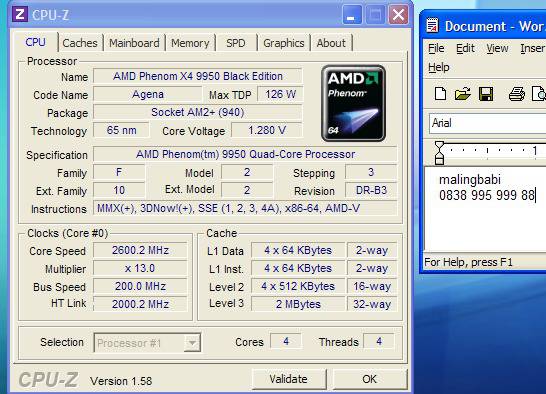
Task: Click the Validate button
Action: pyautogui.click(x=289, y=379)
